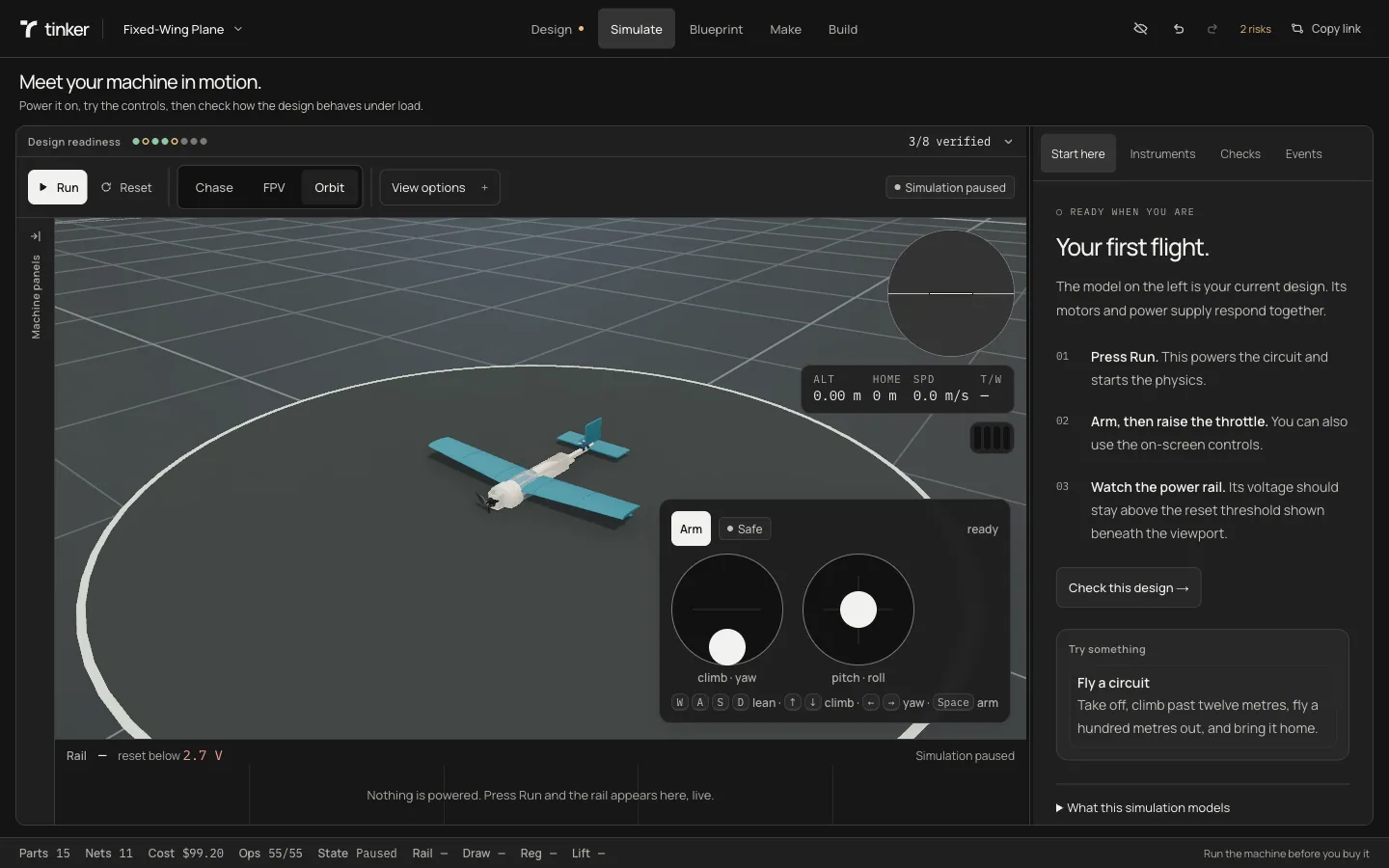1389x868 pixels.
Task: Click the link icon beside Copy link
Action: tap(1297, 29)
